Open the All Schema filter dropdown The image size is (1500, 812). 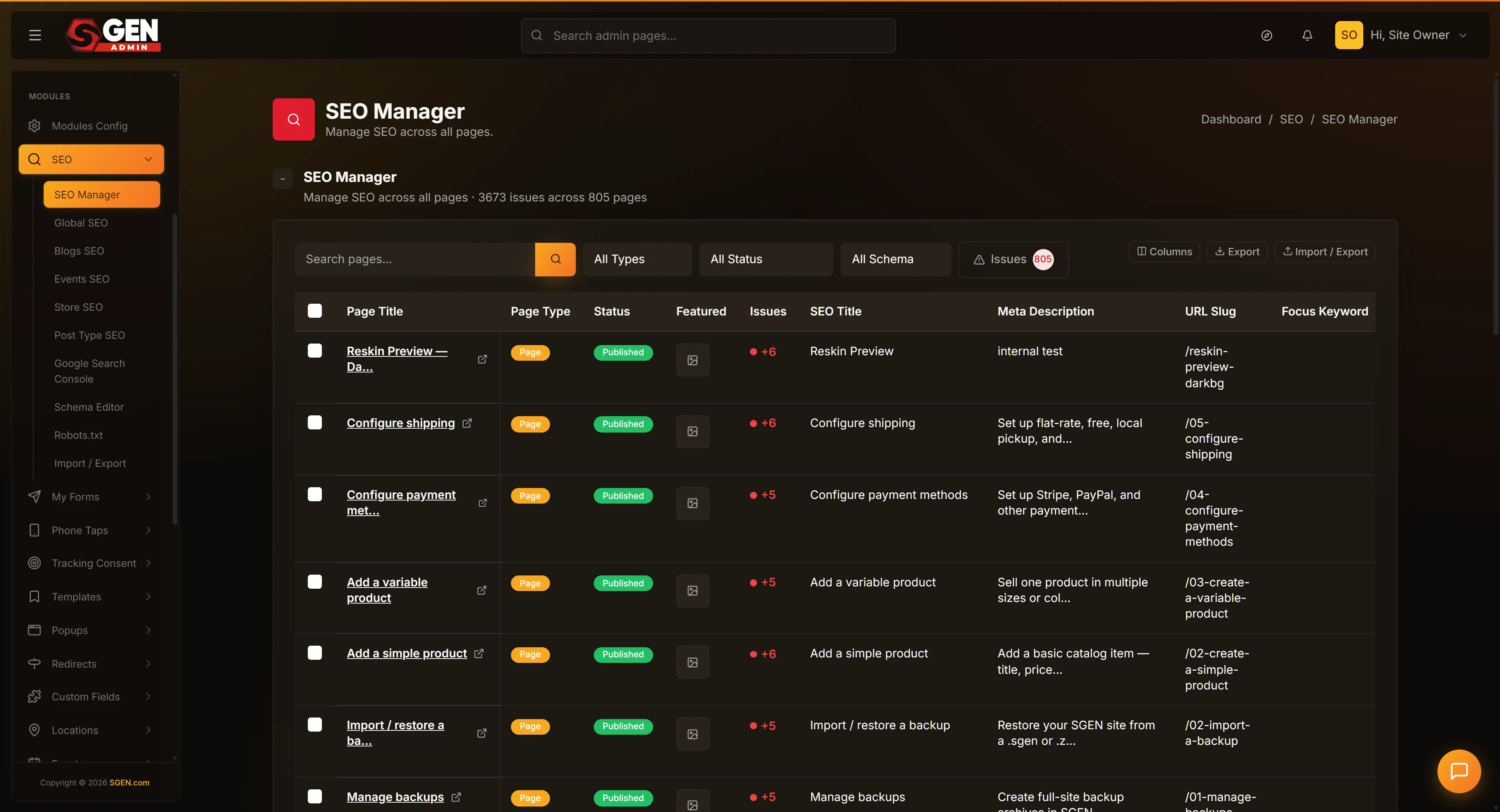point(896,259)
